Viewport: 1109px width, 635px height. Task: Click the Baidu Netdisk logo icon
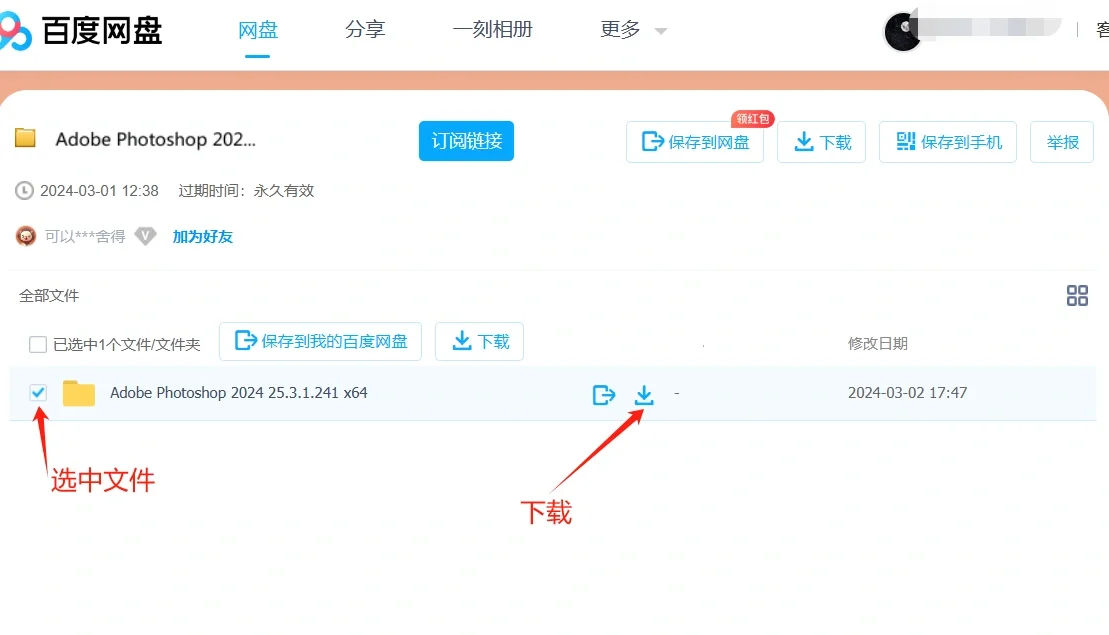pyautogui.click(x=18, y=30)
